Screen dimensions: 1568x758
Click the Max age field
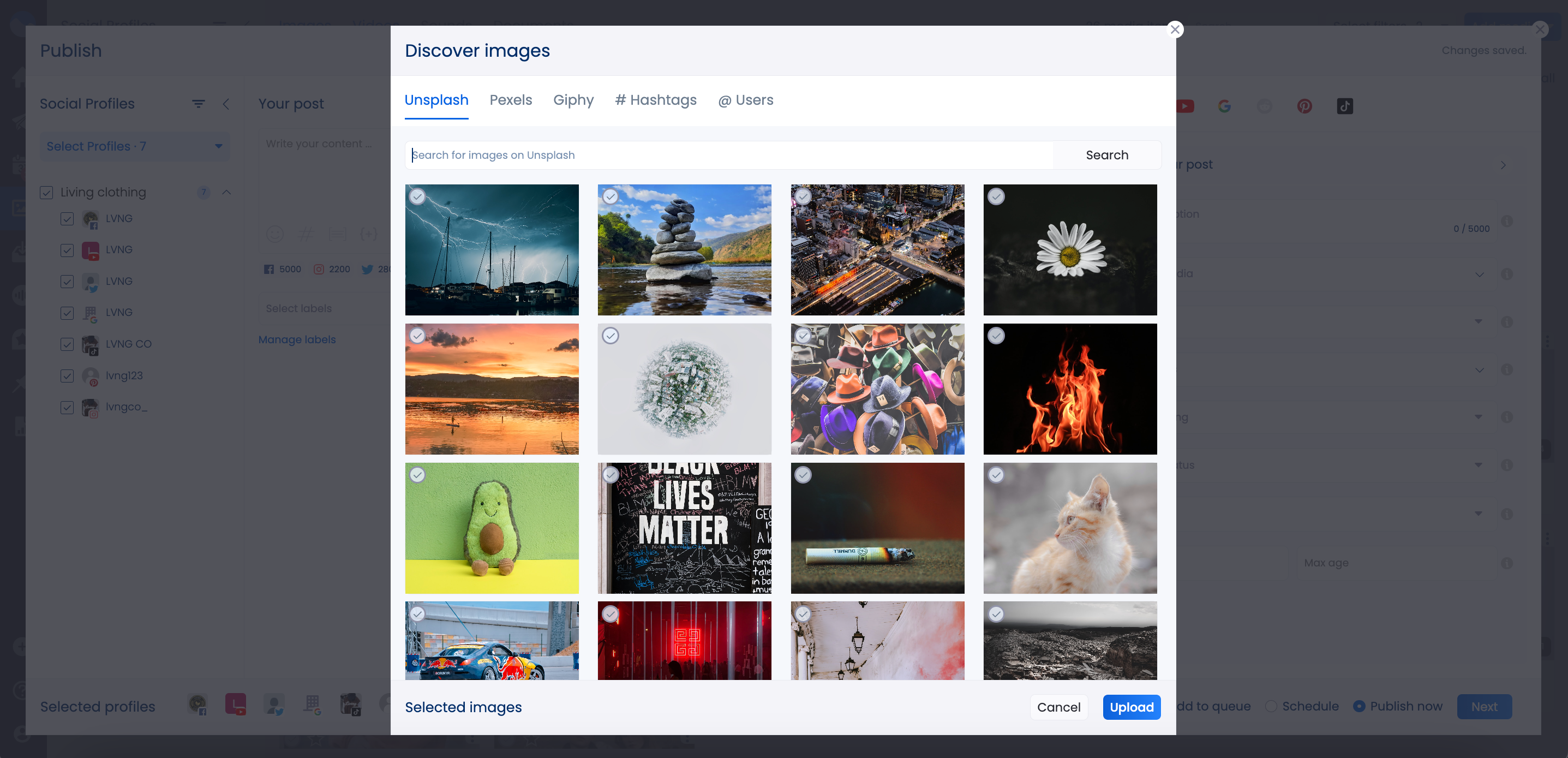tap(1397, 563)
